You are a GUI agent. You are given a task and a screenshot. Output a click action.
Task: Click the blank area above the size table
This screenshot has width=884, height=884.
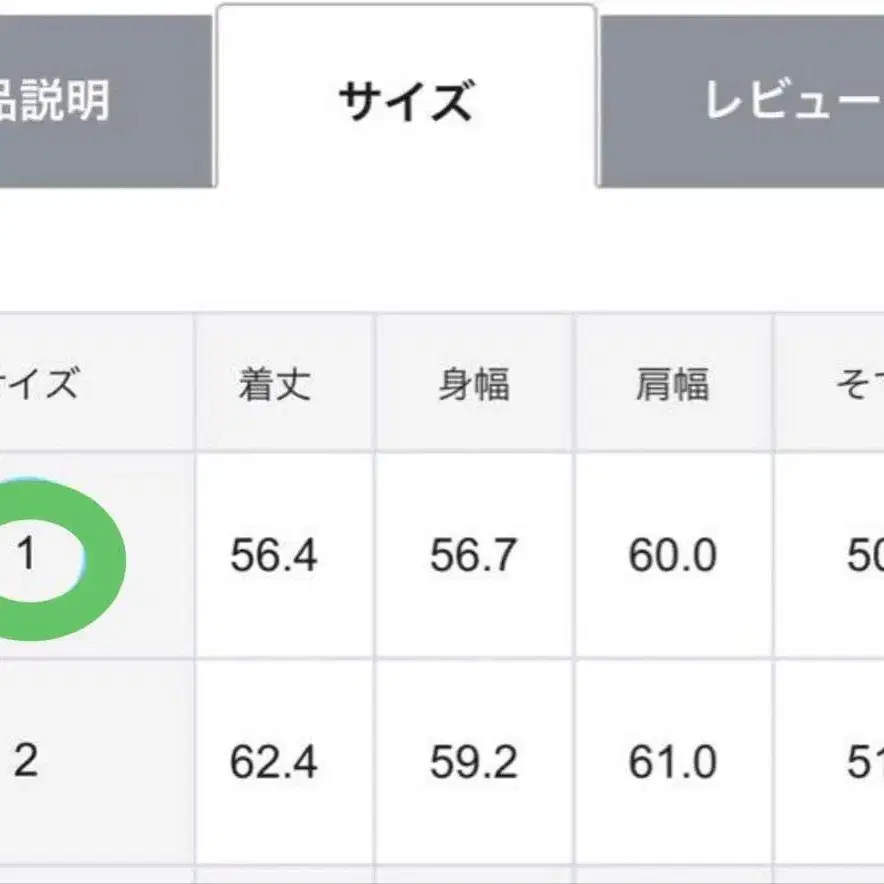[x=440, y=250]
